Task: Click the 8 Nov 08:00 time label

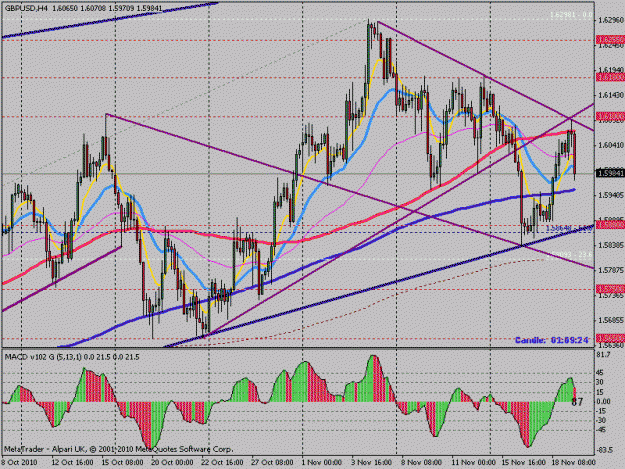Action: [421, 463]
